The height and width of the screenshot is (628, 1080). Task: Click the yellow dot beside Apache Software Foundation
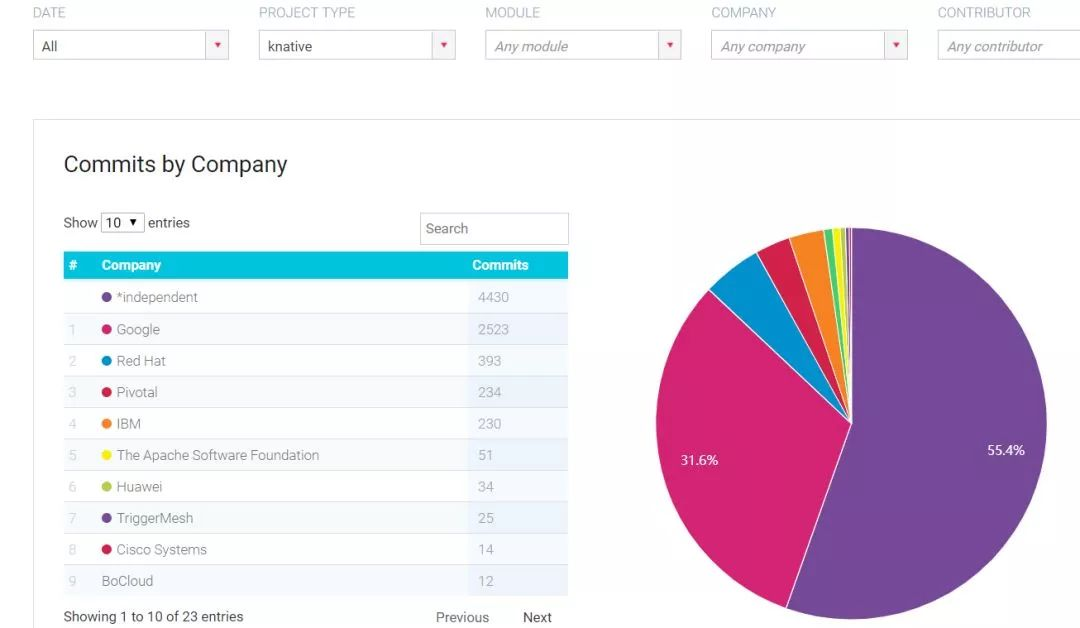(x=107, y=455)
